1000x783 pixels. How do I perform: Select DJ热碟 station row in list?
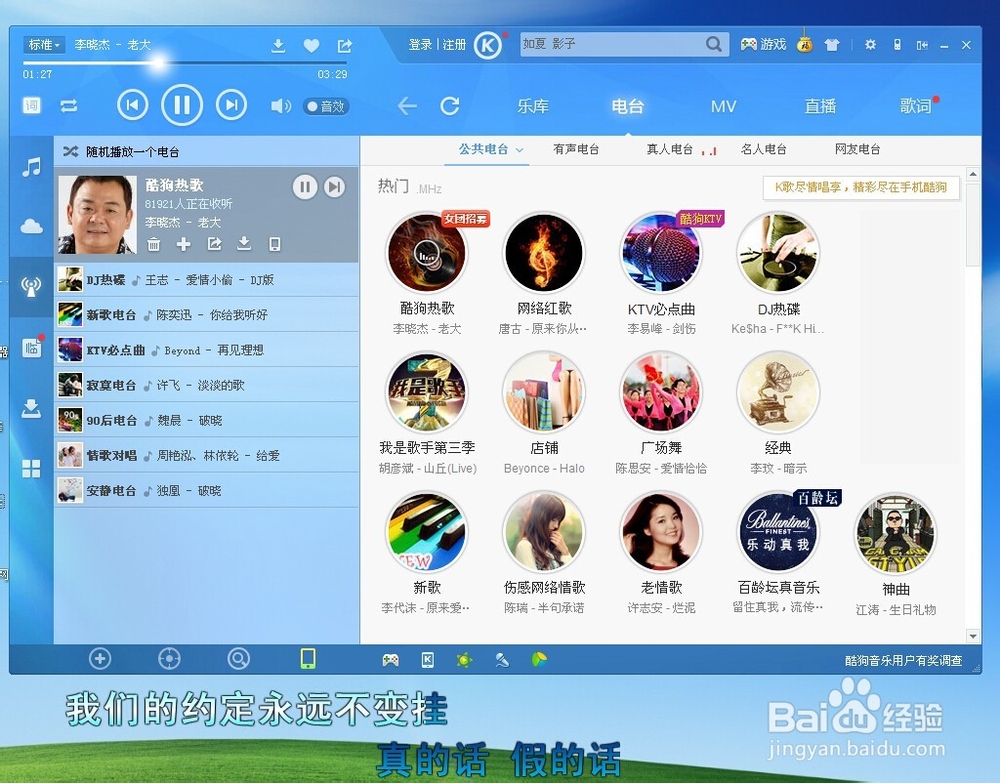click(207, 279)
